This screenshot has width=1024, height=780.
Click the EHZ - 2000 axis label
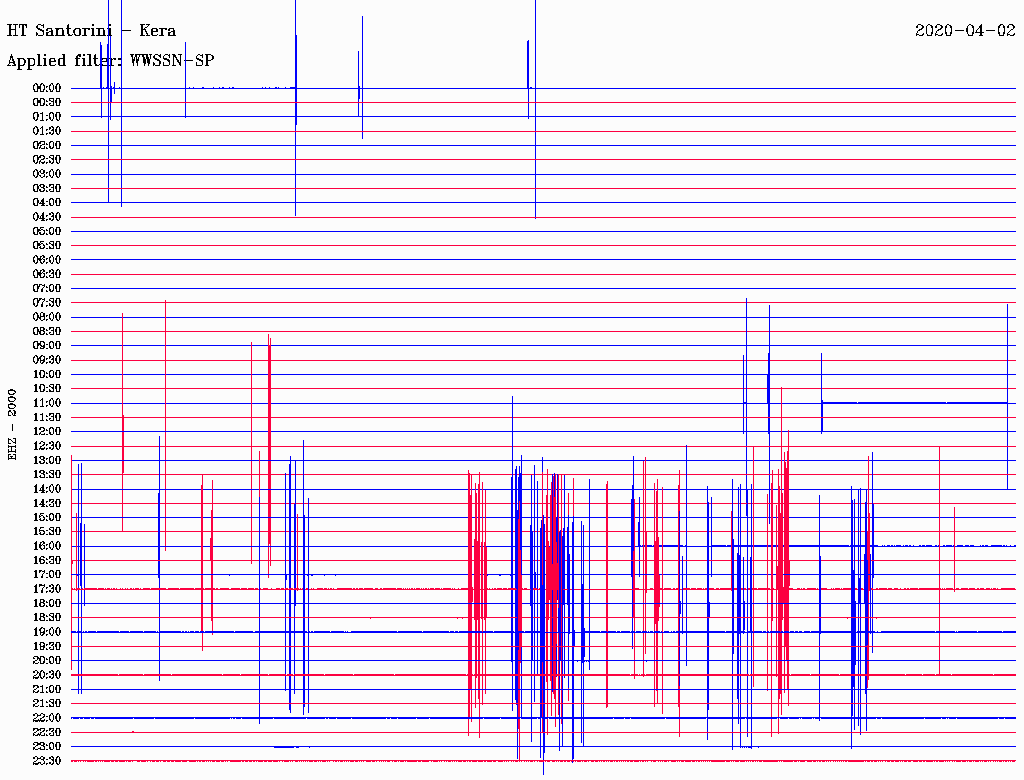coord(12,425)
